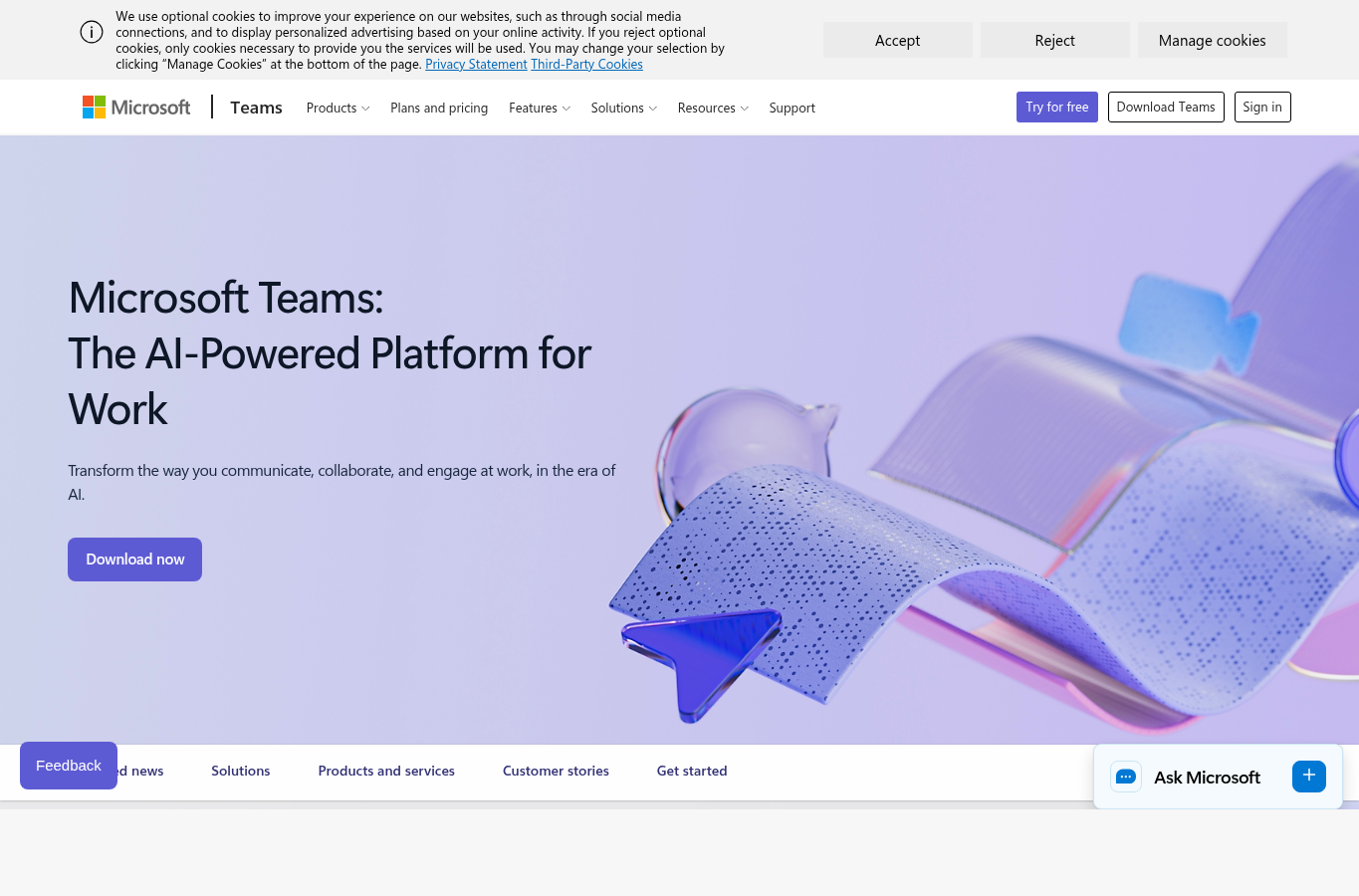Jump to Products and services section
This screenshot has height=896, width=1359.
pyautogui.click(x=386, y=771)
